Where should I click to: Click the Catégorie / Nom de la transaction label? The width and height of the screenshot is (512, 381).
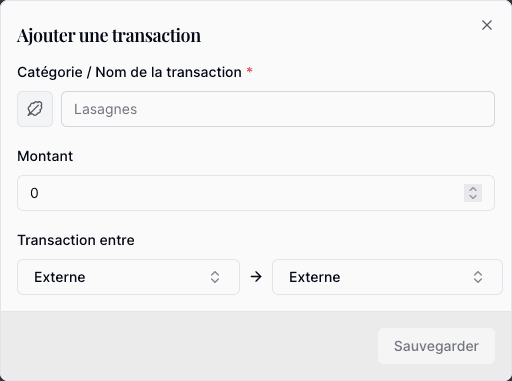pos(129,72)
